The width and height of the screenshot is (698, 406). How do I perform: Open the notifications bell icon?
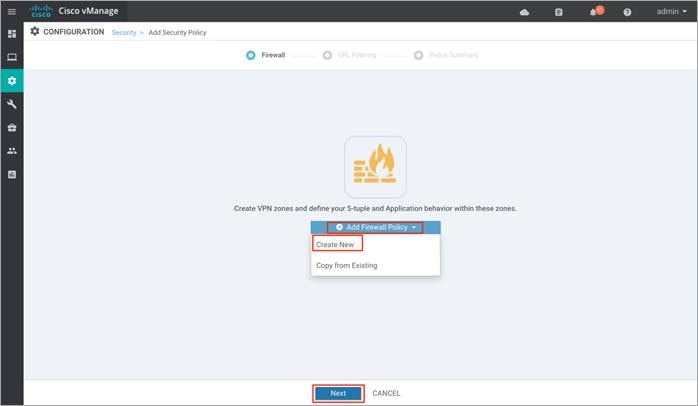click(593, 12)
